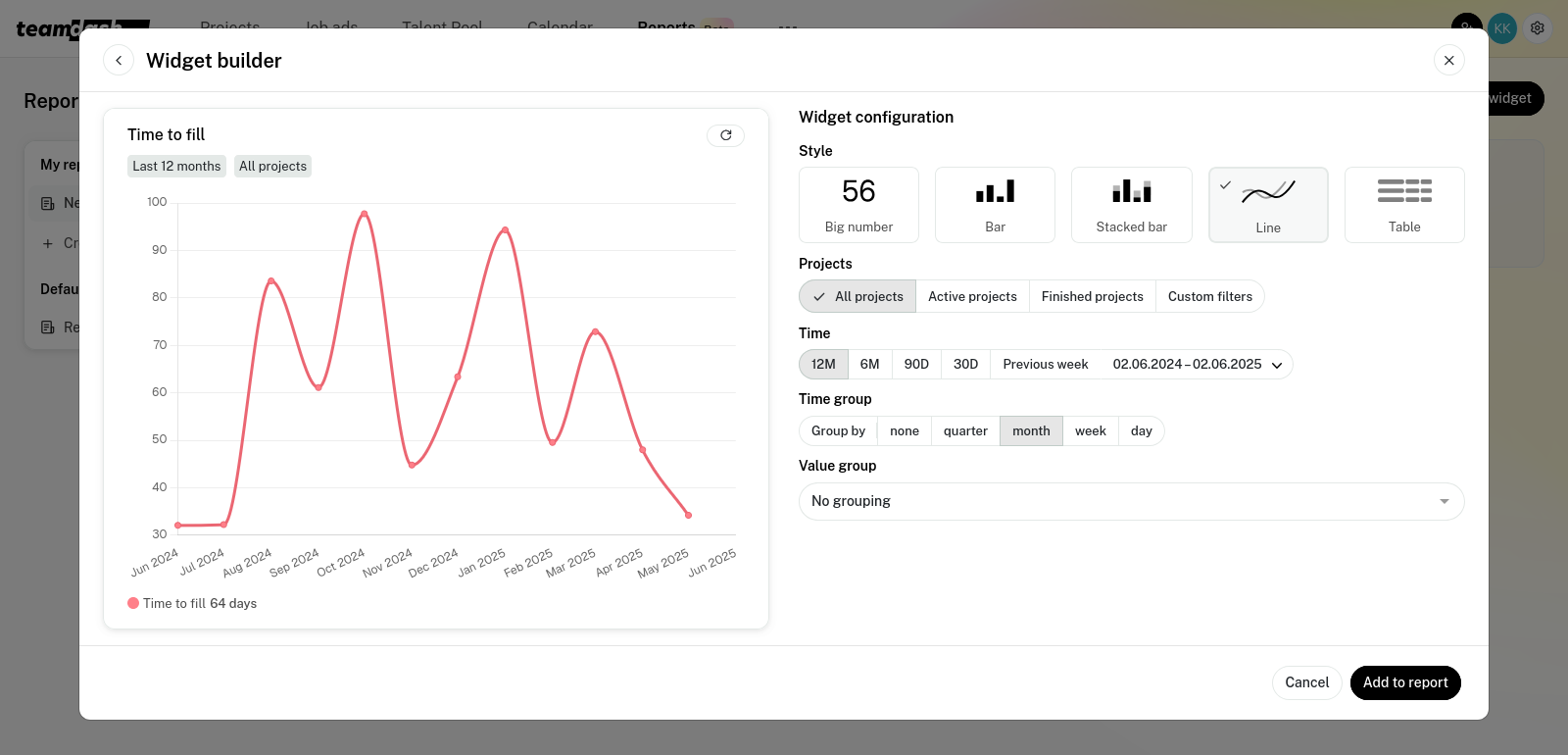
Task: Click the back arrow in Widget builder
Action: coord(119,60)
